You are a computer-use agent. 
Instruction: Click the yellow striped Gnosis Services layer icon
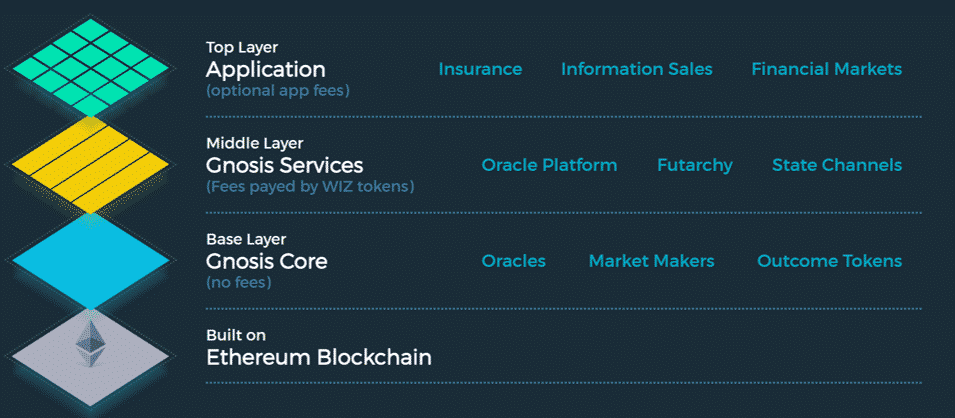click(90, 165)
